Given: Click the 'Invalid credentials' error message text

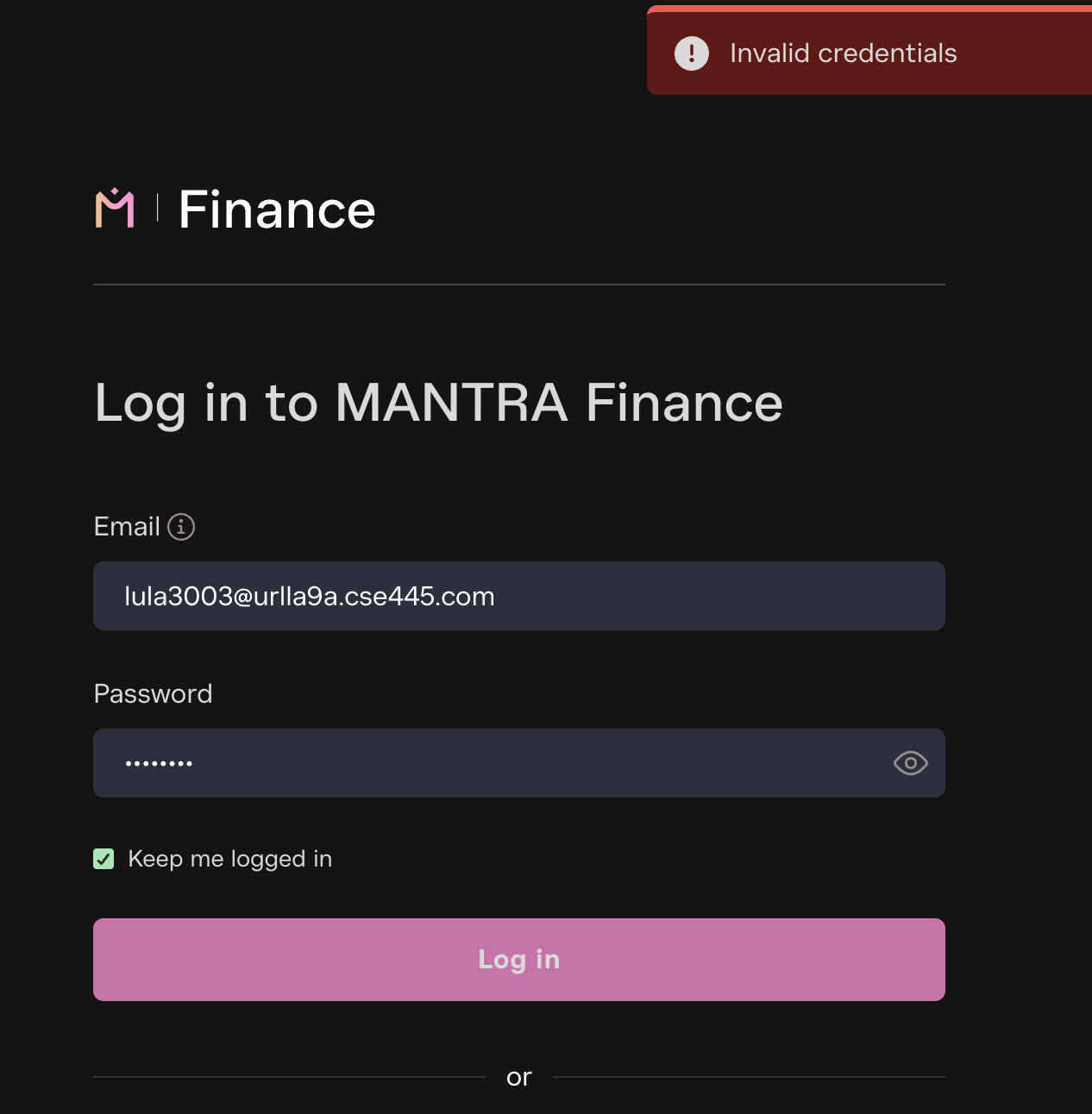Looking at the screenshot, I should tap(843, 53).
